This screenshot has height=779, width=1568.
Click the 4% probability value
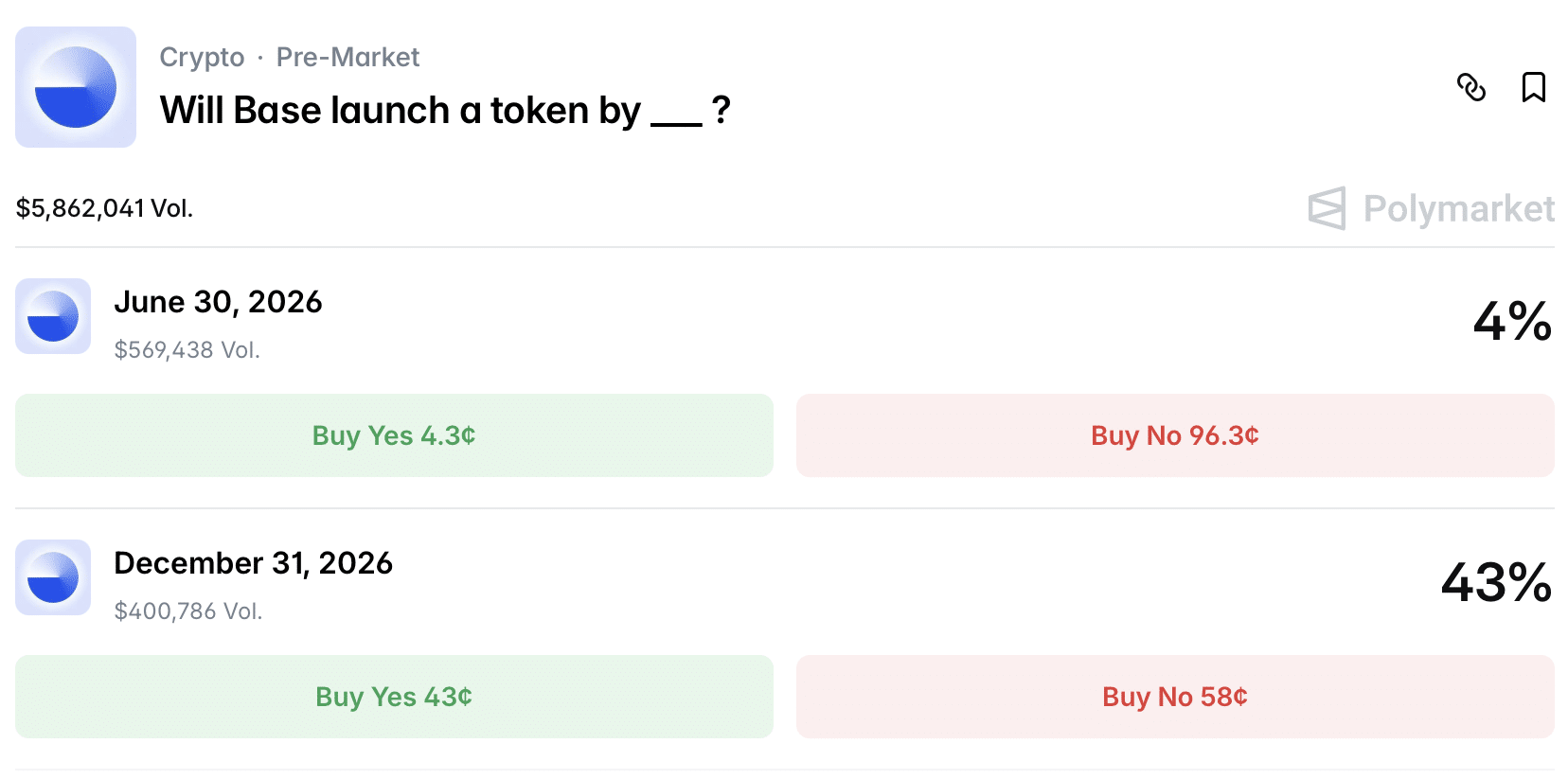pos(1511,321)
